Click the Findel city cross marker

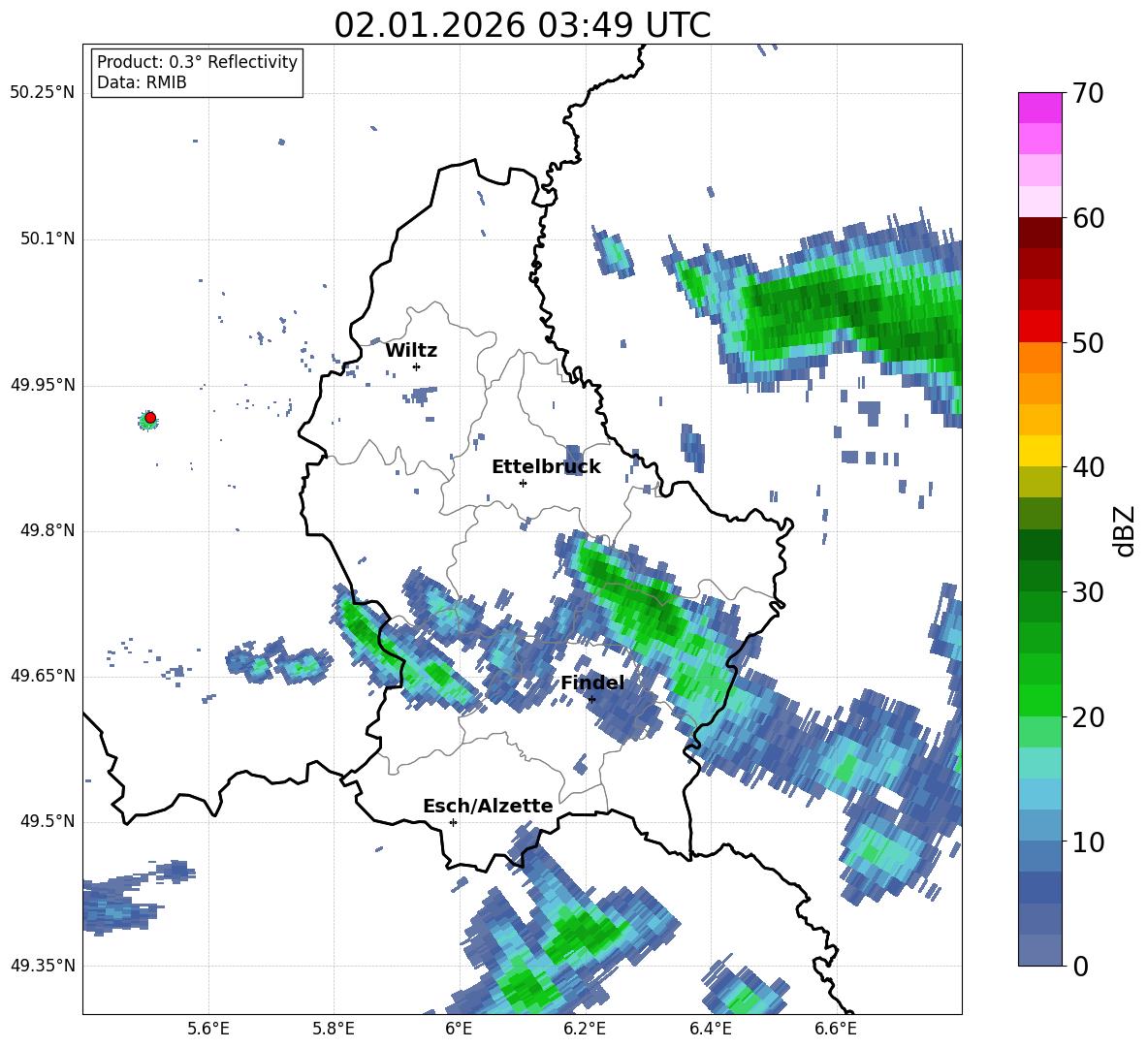[x=591, y=699]
